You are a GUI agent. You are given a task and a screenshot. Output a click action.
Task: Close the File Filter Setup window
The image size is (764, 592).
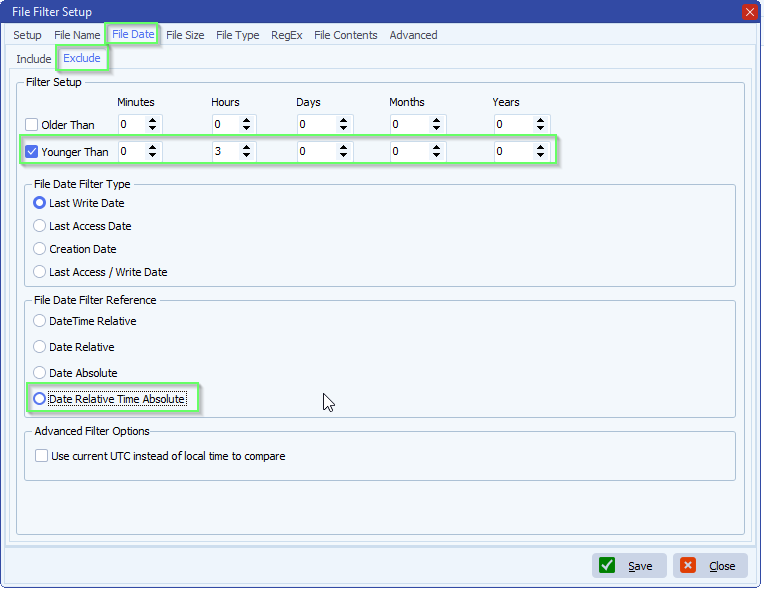point(749,12)
